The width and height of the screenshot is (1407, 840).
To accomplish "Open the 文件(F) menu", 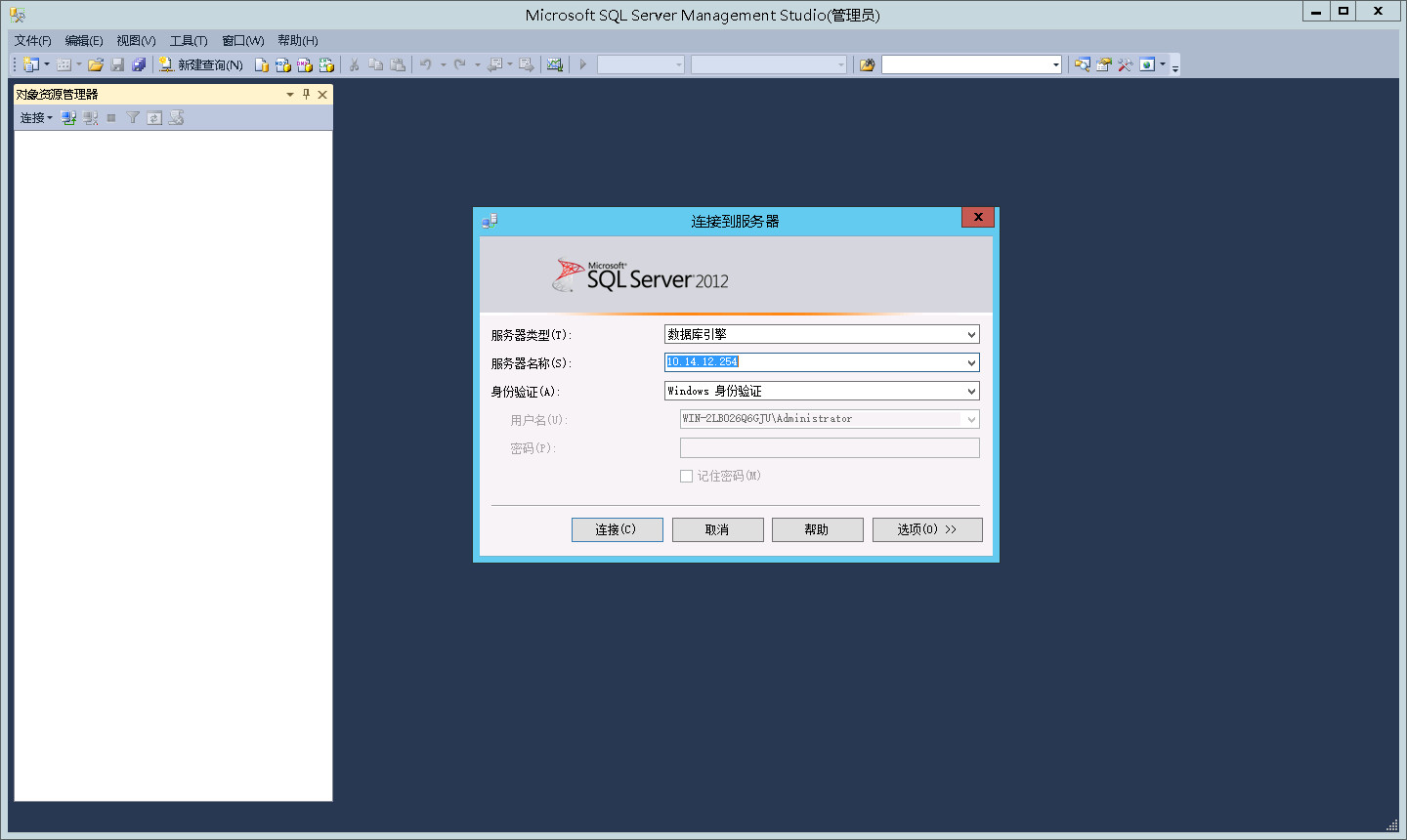I will click(x=32, y=40).
